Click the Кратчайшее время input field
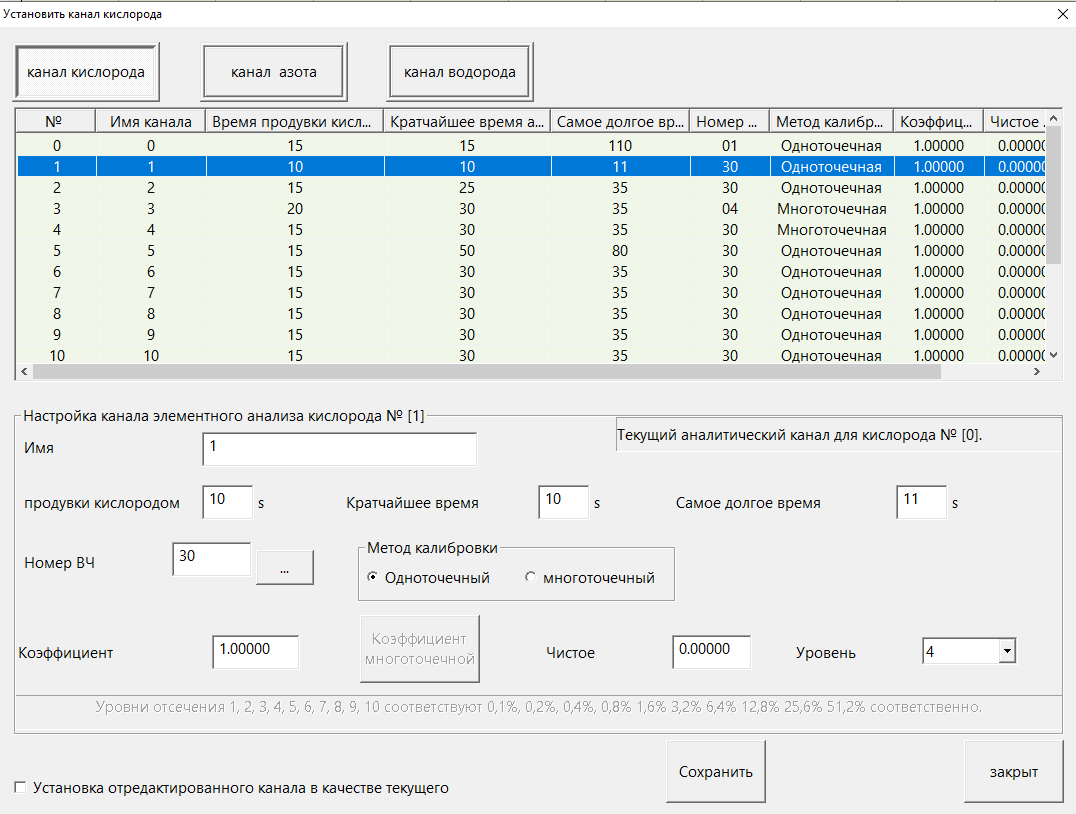Image resolution: width=1076 pixels, height=814 pixels. 563,502
